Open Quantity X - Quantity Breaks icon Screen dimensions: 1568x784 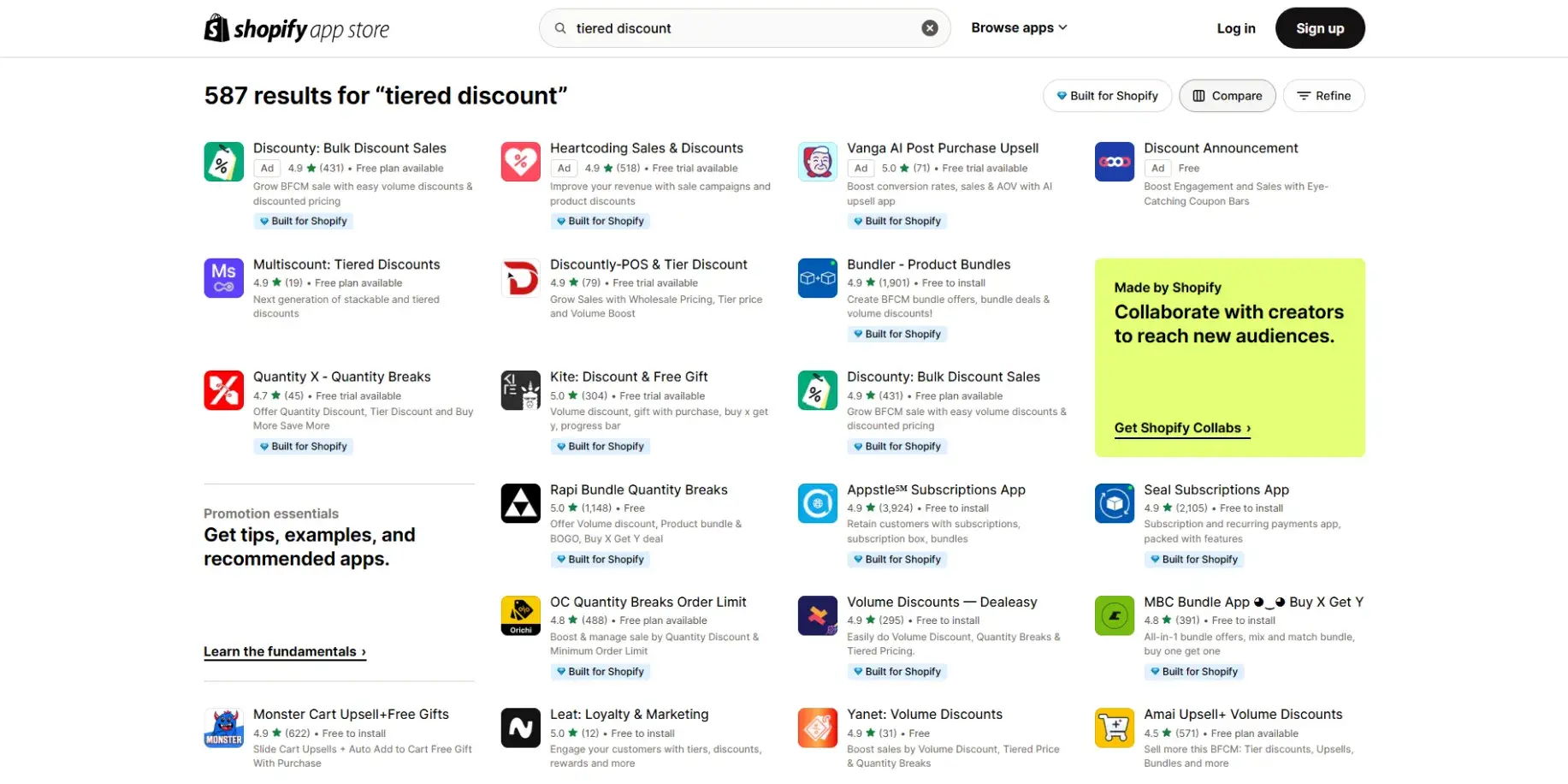pos(223,390)
